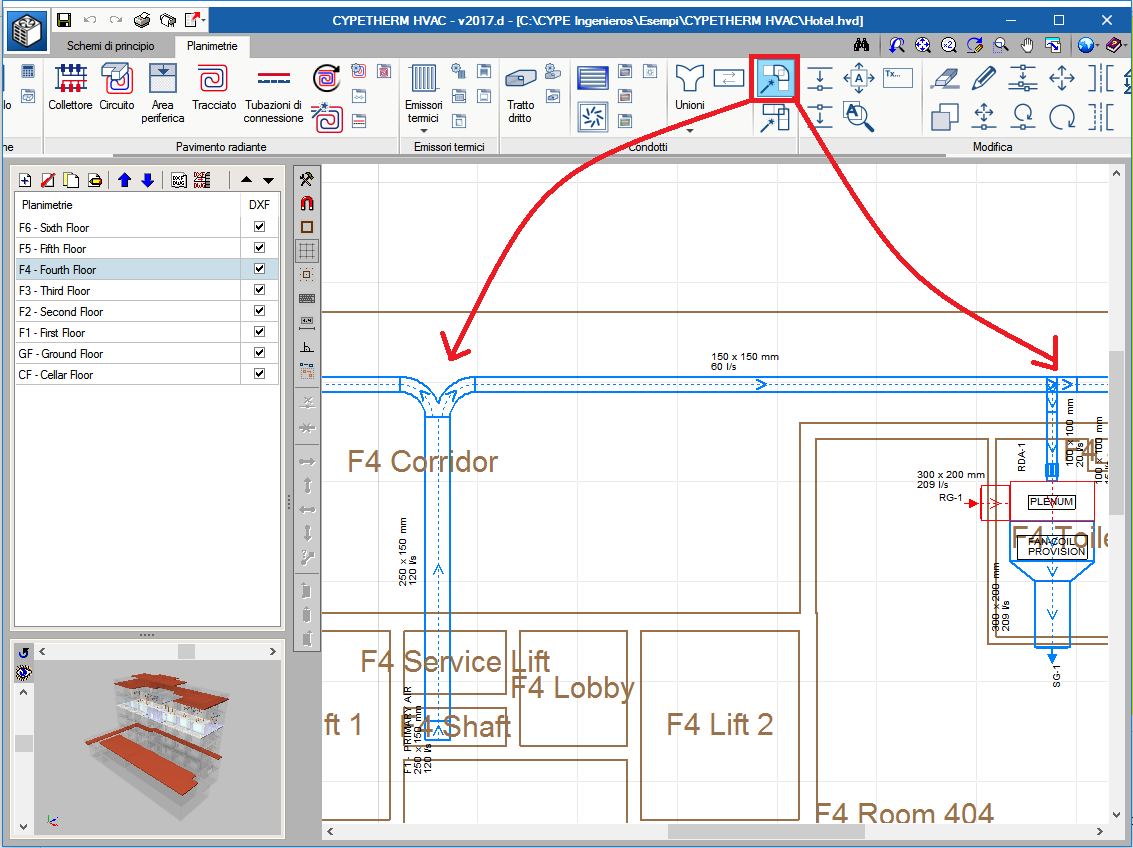
Task: Click the hammer settings icon
Action: [306, 179]
